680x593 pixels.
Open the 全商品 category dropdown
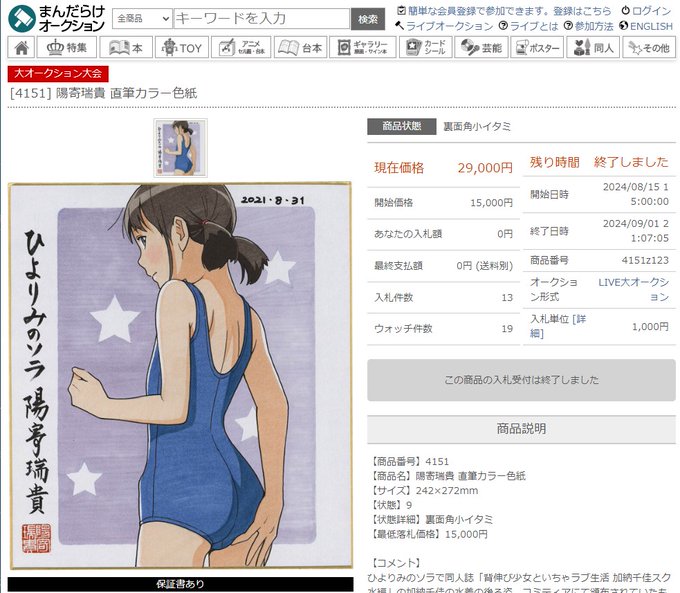[142, 19]
